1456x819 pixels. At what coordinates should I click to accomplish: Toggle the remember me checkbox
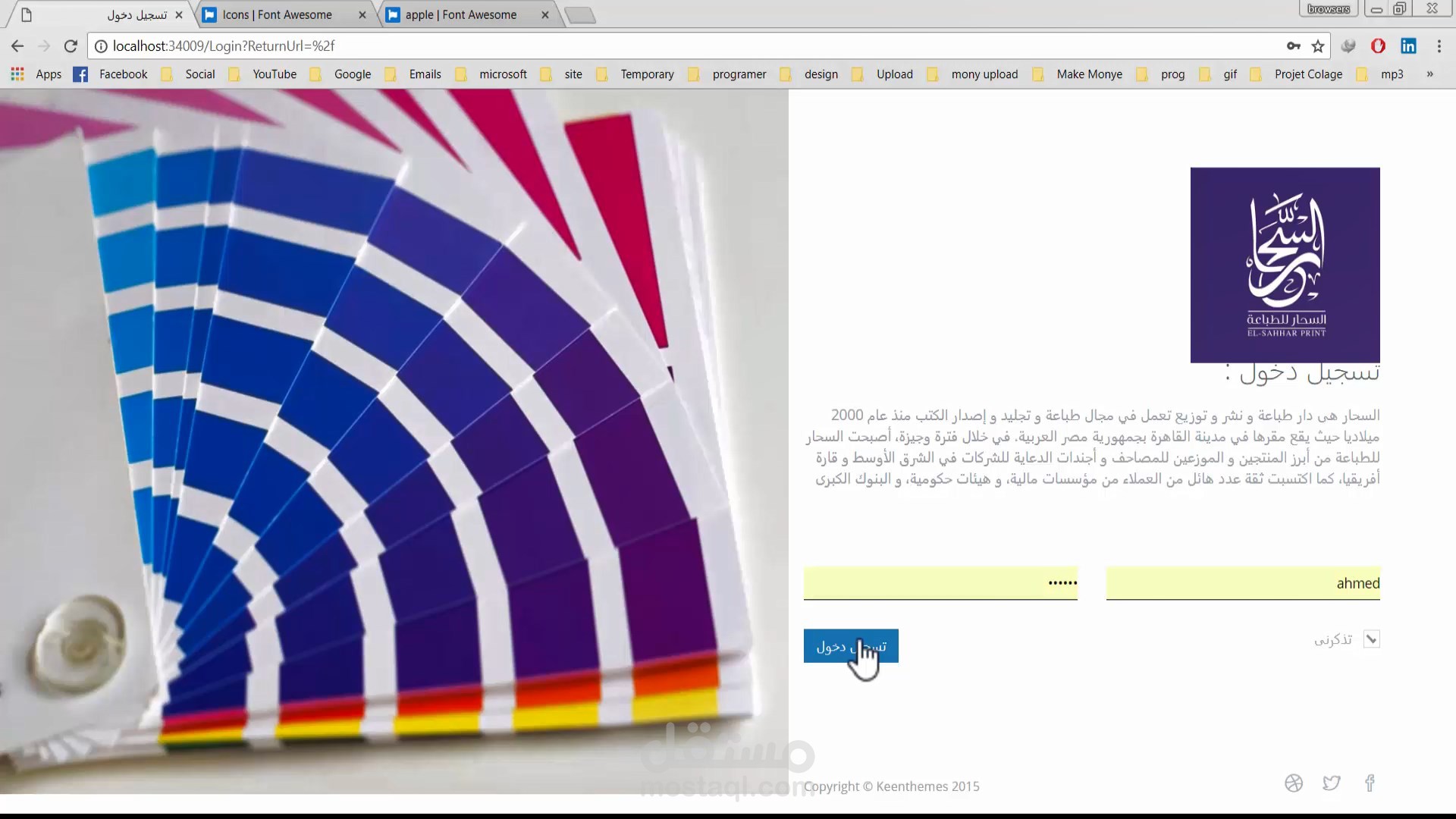click(1371, 639)
